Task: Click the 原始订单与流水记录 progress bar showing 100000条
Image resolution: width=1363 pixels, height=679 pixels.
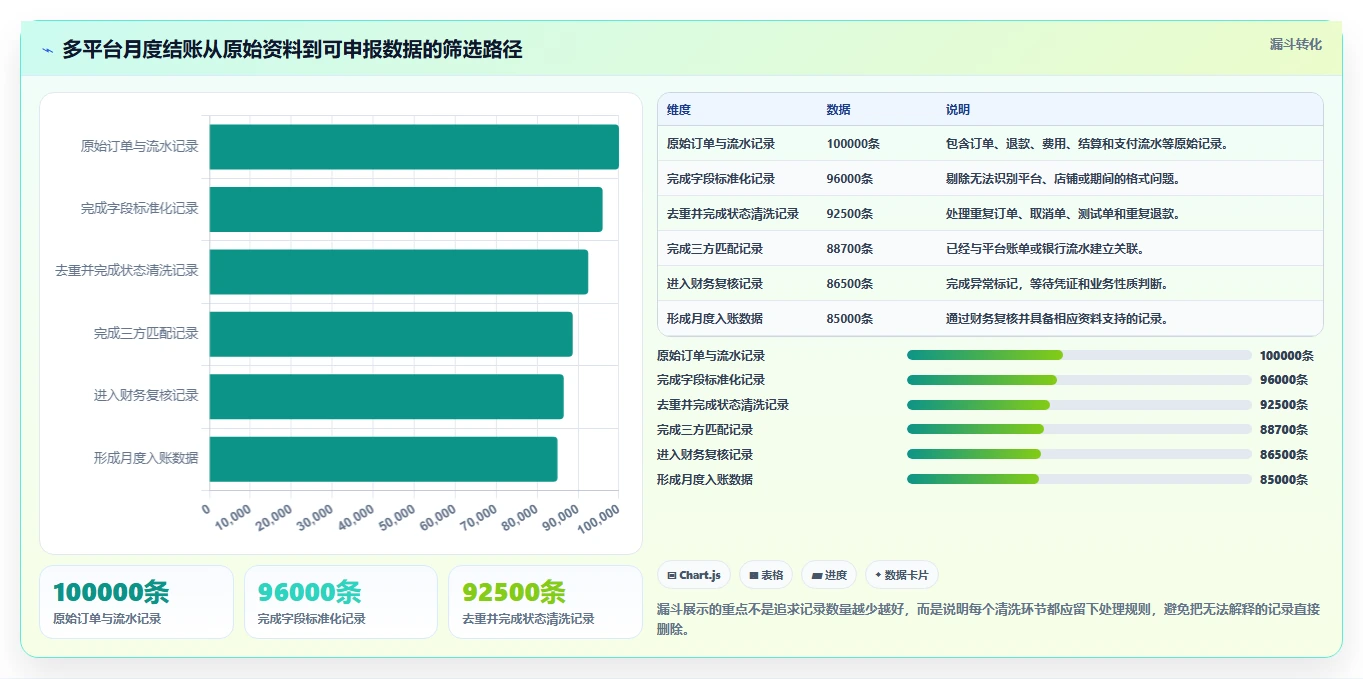Action: [1079, 355]
